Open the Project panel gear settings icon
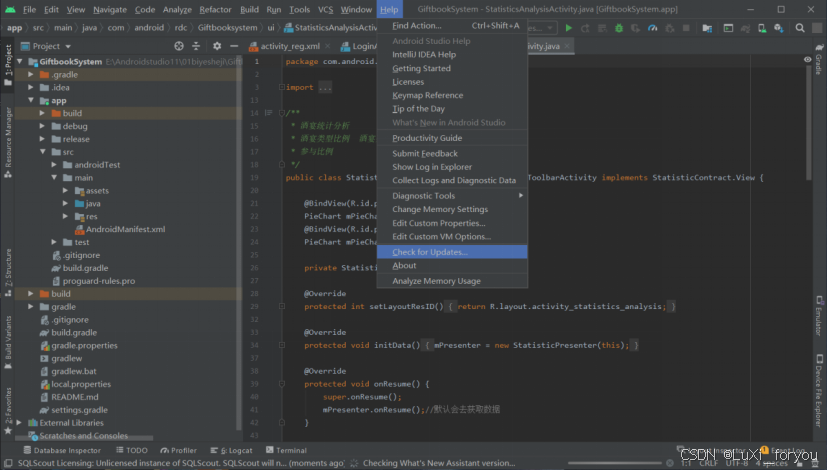Screen dimensions: 827x471 [217, 46]
